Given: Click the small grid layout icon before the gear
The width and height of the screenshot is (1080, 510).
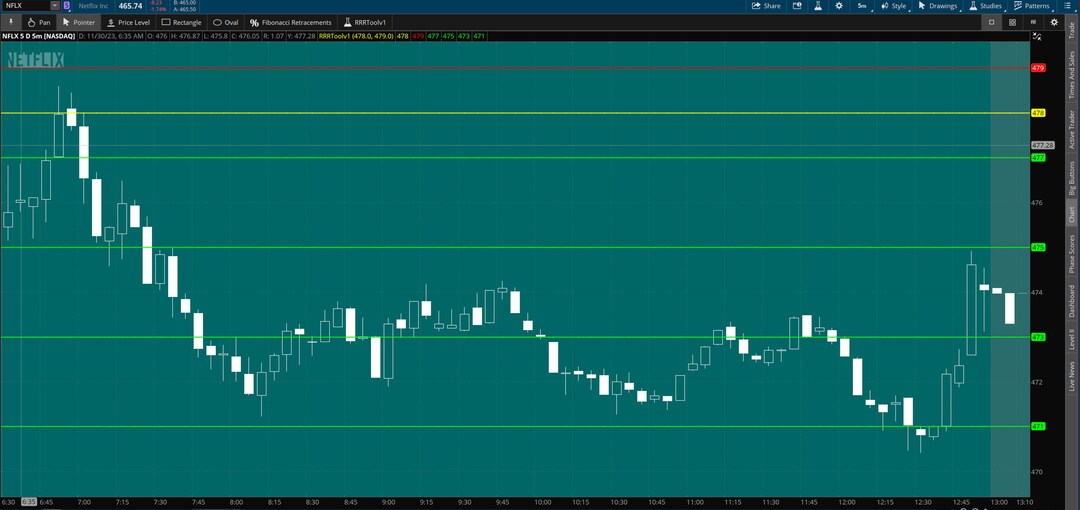Looking at the screenshot, I should click(x=1033, y=22).
